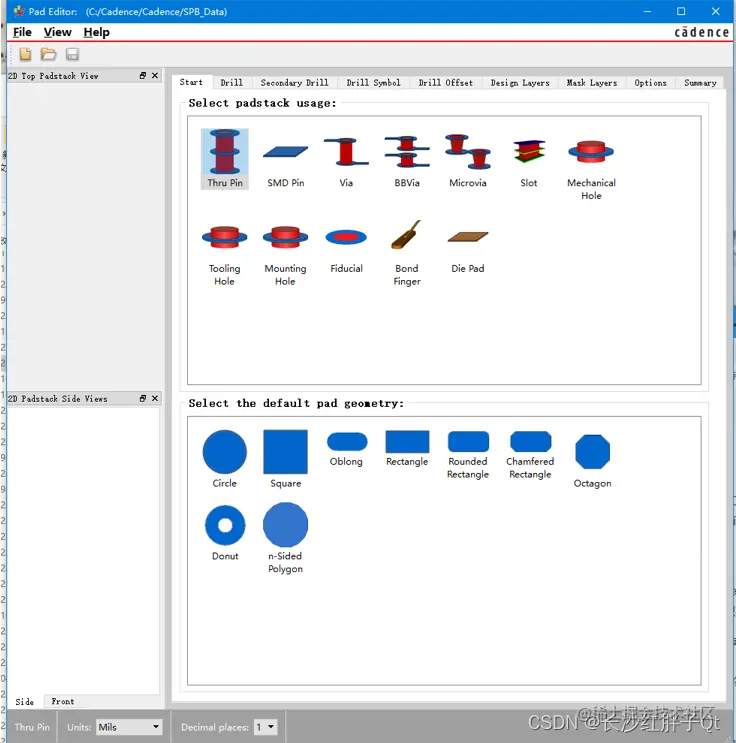Pick the Bond Finger padstack icon
This screenshot has height=743, width=736.
pos(407,251)
